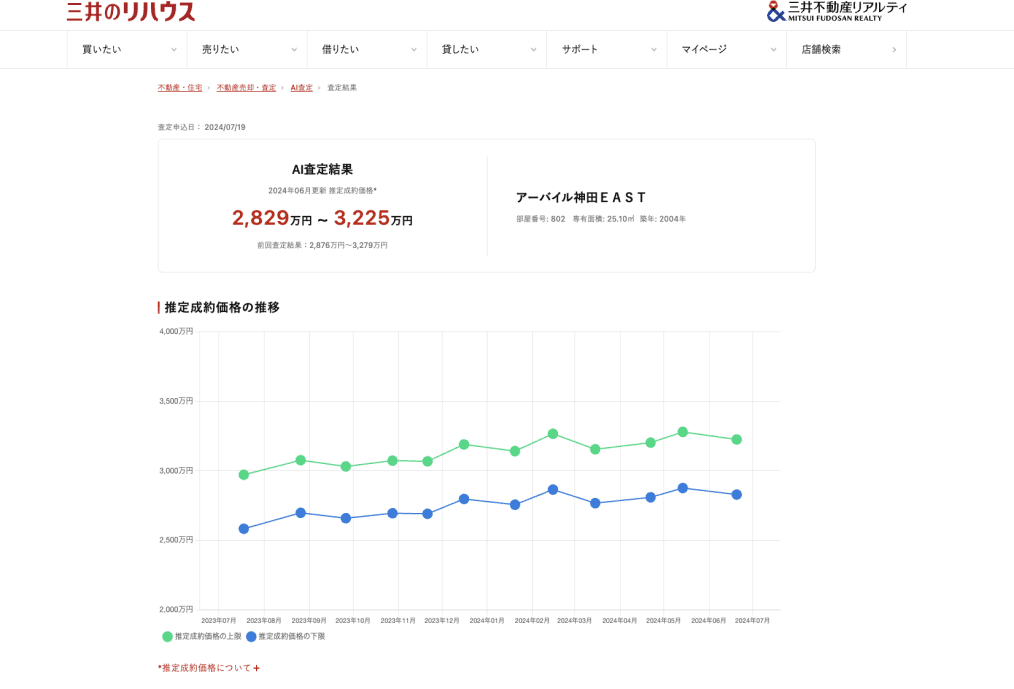Screen dimensions: 1014x689
Task: Click the AI査定結果 heading
Action: (322, 170)
